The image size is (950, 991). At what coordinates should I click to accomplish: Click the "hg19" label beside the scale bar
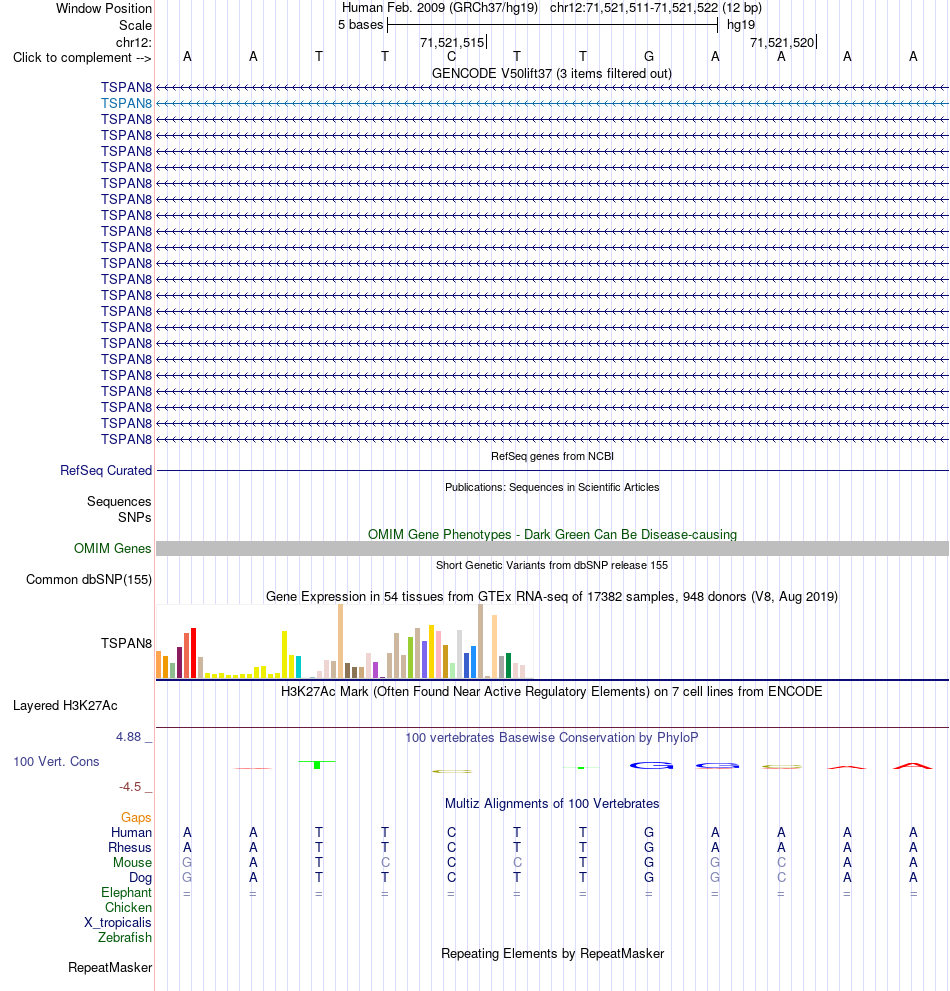point(741,25)
